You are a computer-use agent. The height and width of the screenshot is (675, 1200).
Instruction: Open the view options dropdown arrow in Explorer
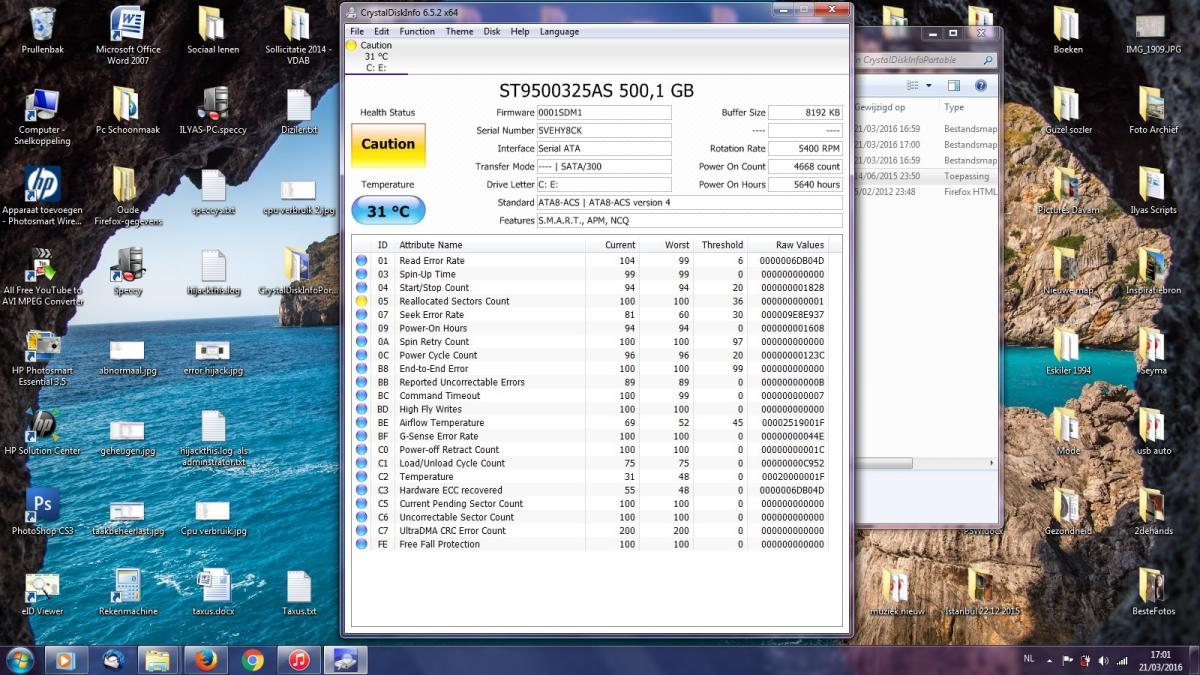(931, 86)
